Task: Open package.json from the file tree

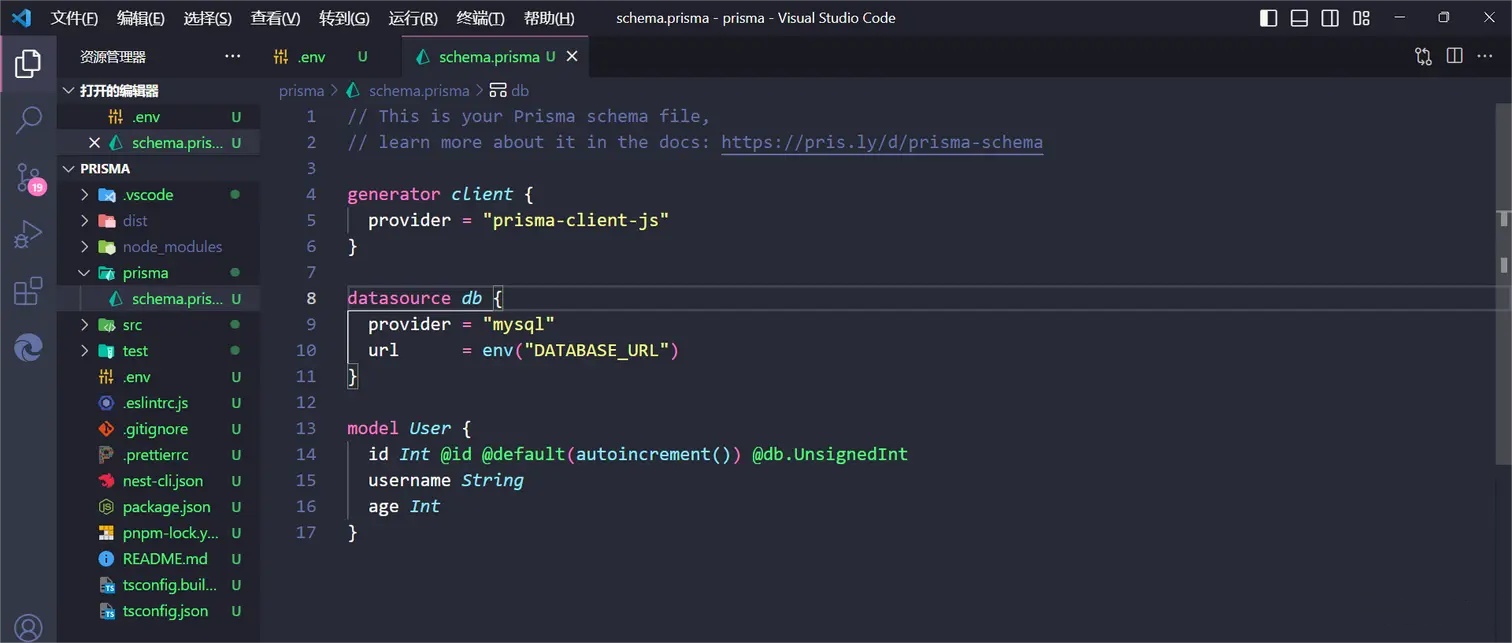Action: click(166, 507)
